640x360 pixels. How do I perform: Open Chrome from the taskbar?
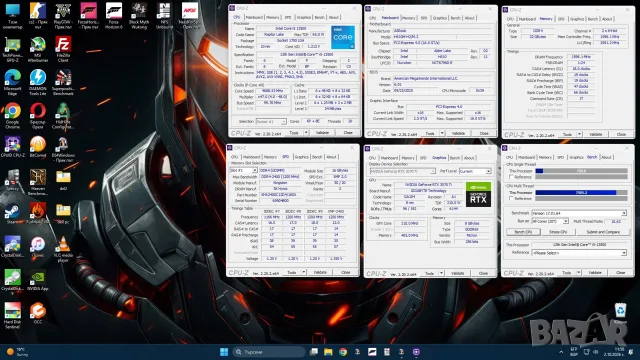(343, 352)
